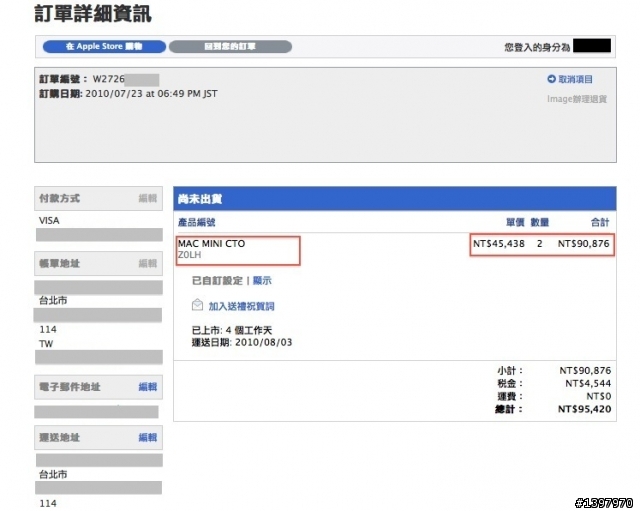640x511 pixels.
Task: Click the 稅金 tax amount NT$4,544
Action: pos(588,383)
